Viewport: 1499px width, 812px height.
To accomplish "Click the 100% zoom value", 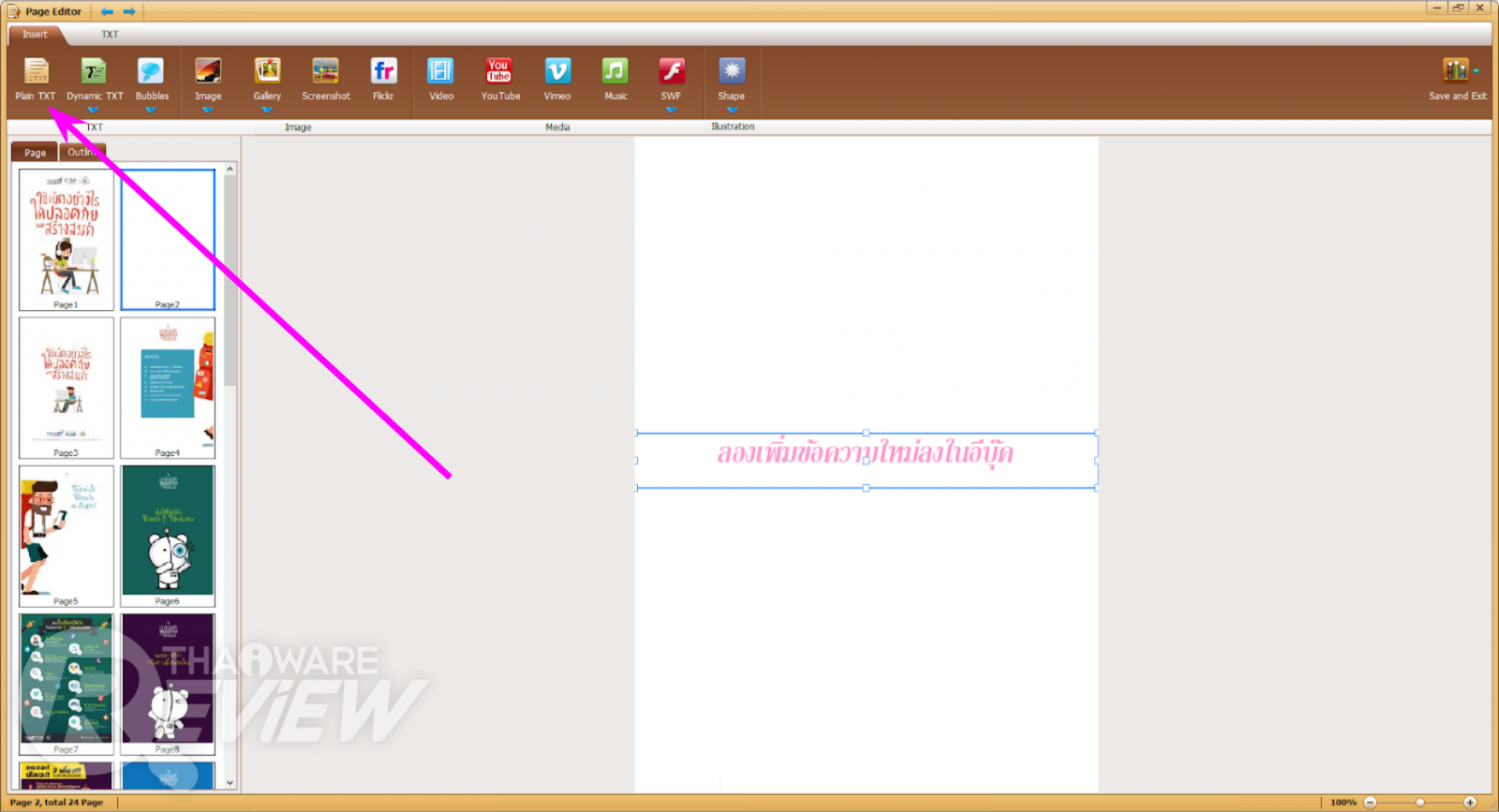I will [1343, 803].
